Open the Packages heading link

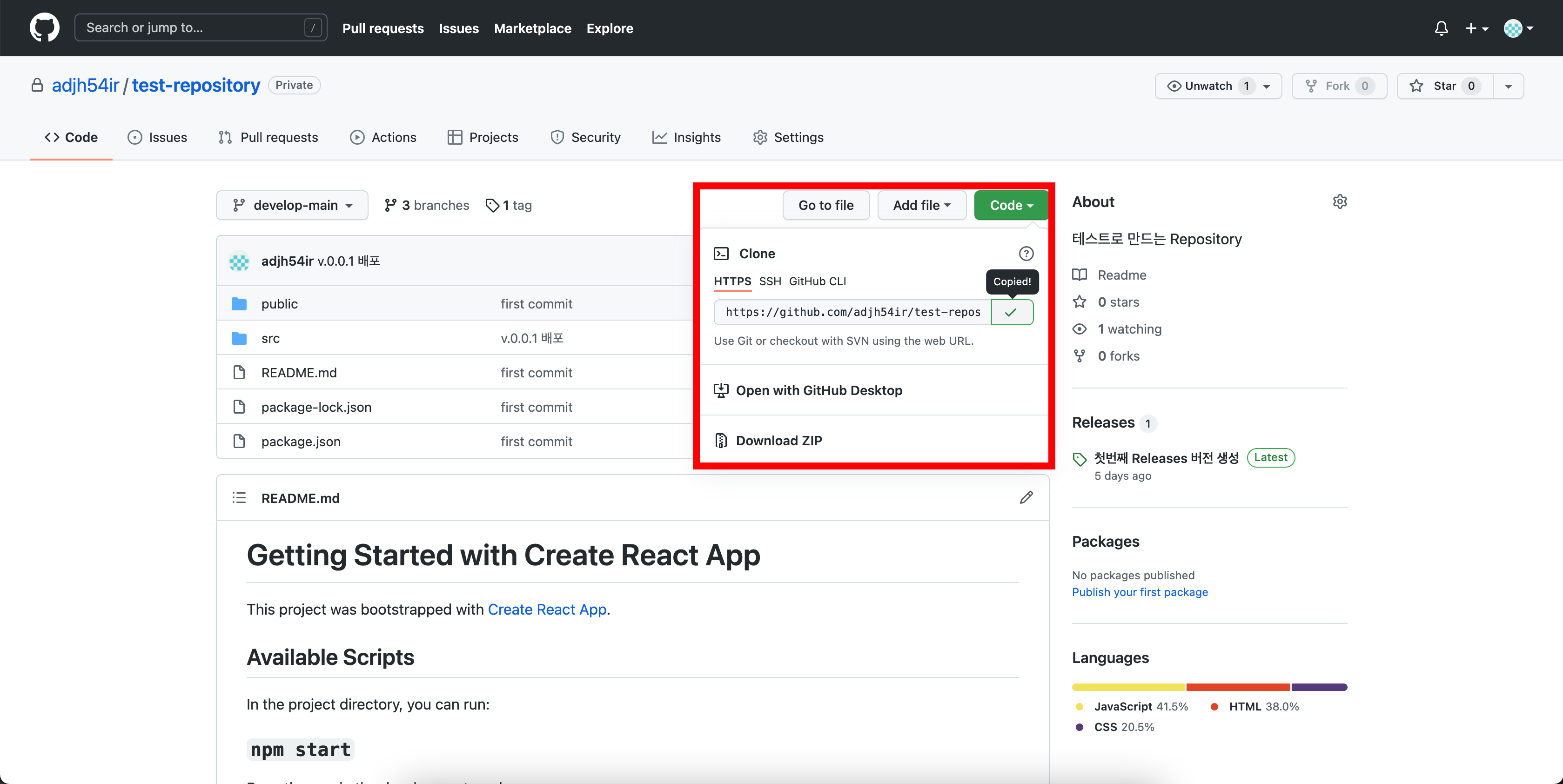coord(1106,541)
